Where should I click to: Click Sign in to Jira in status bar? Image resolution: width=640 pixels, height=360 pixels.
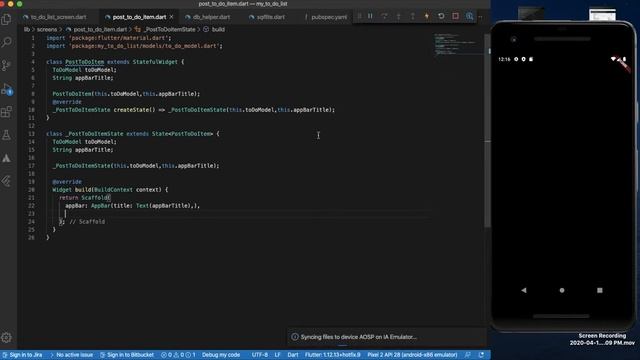(x=22, y=355)
